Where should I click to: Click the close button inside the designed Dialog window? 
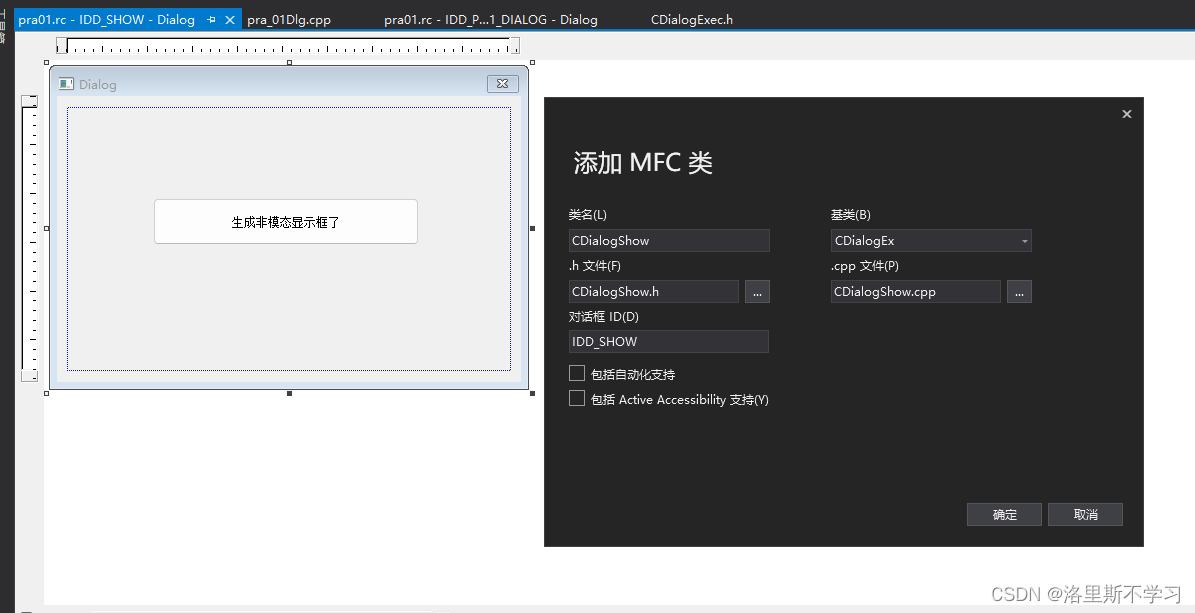pyautogui.click(x=502, y=84)
